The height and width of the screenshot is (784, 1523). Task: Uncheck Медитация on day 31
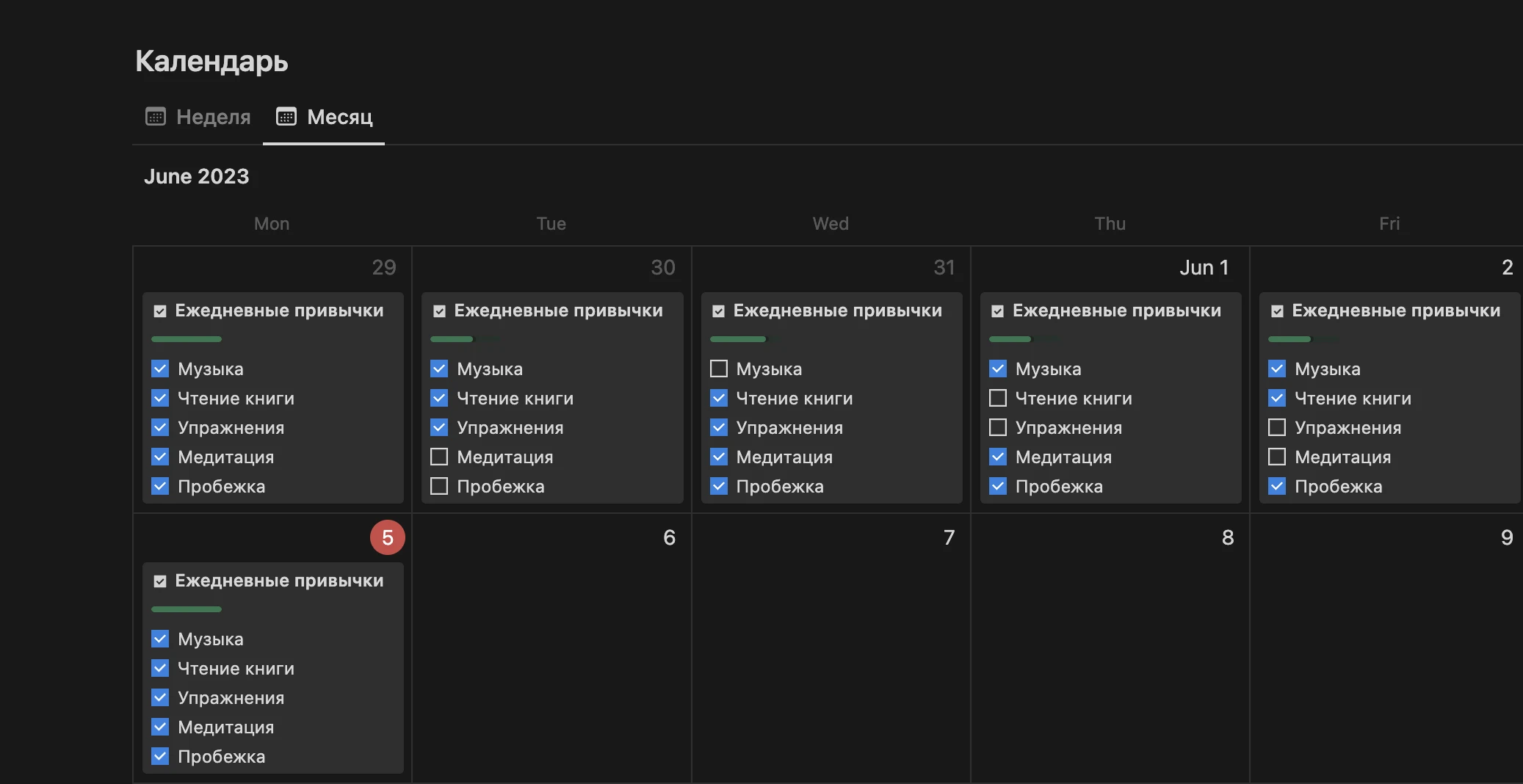pos(719,457)
